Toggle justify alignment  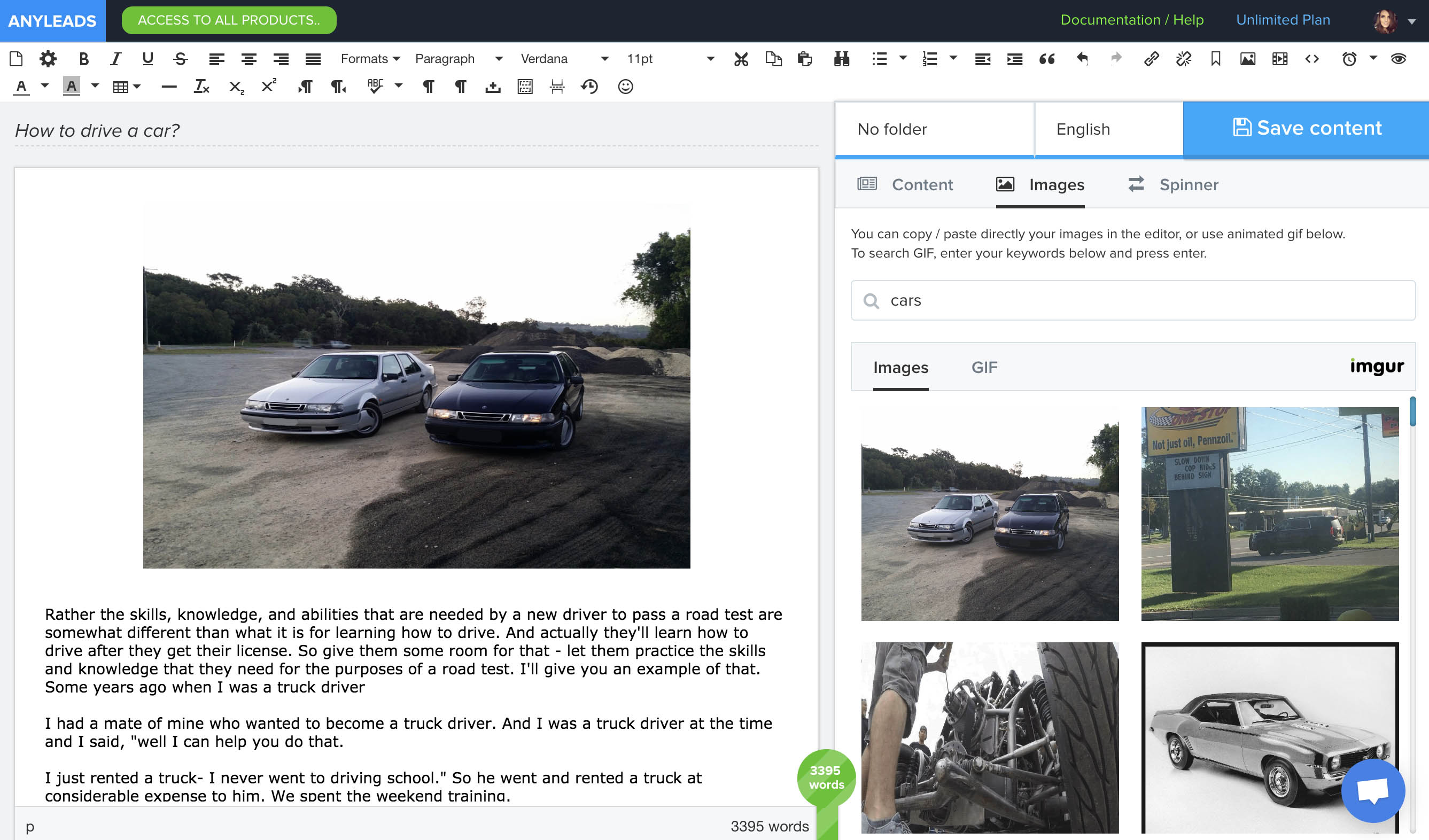[x=313, y=58]
